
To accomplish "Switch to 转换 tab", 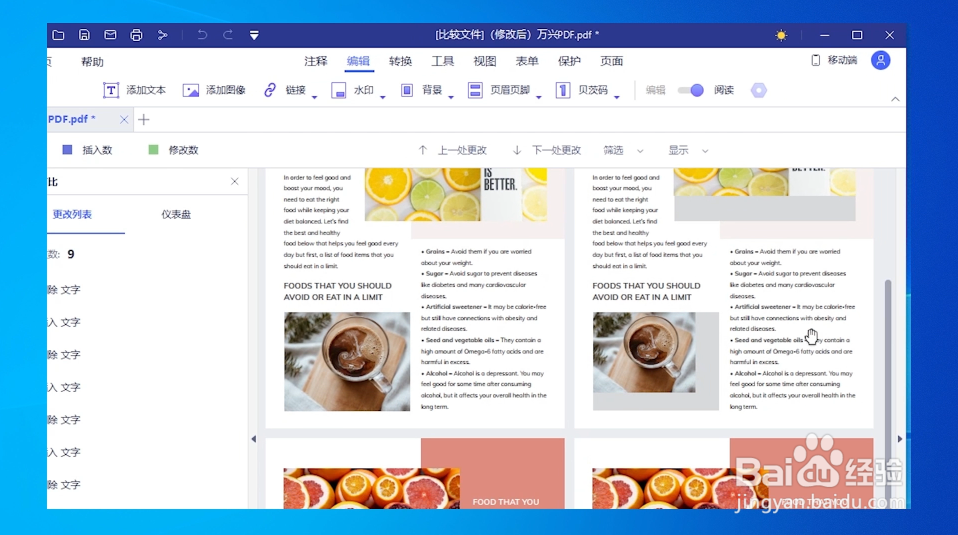I will (x=400, y=61).
